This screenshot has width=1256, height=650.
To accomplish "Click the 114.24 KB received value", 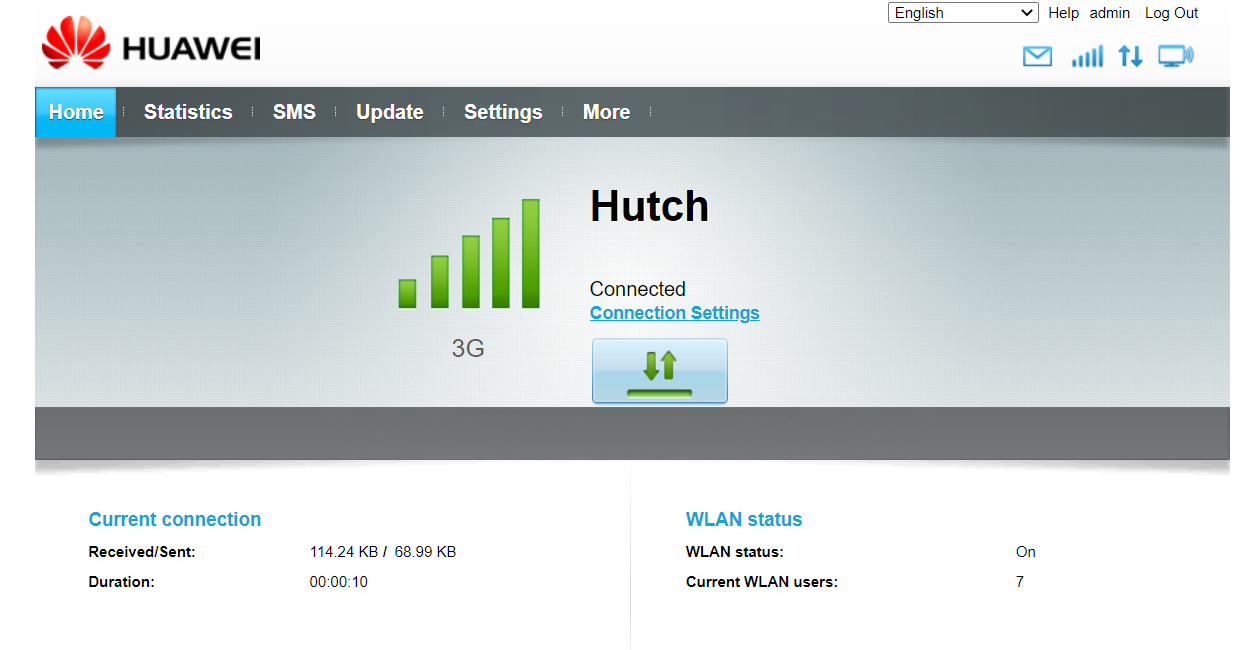I will pos(344,552).
